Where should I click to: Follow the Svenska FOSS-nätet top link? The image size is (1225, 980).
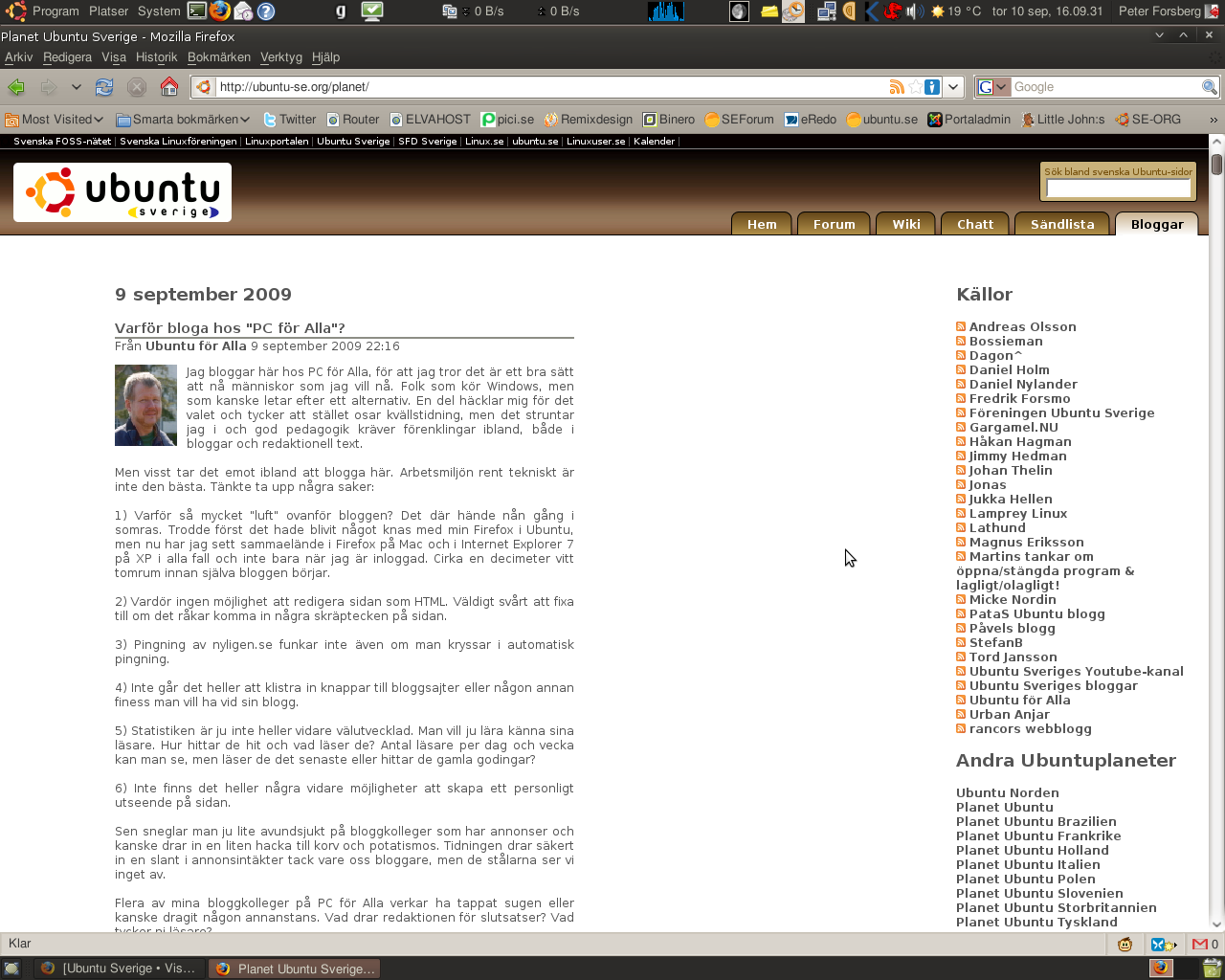click(x=62, y=142)
